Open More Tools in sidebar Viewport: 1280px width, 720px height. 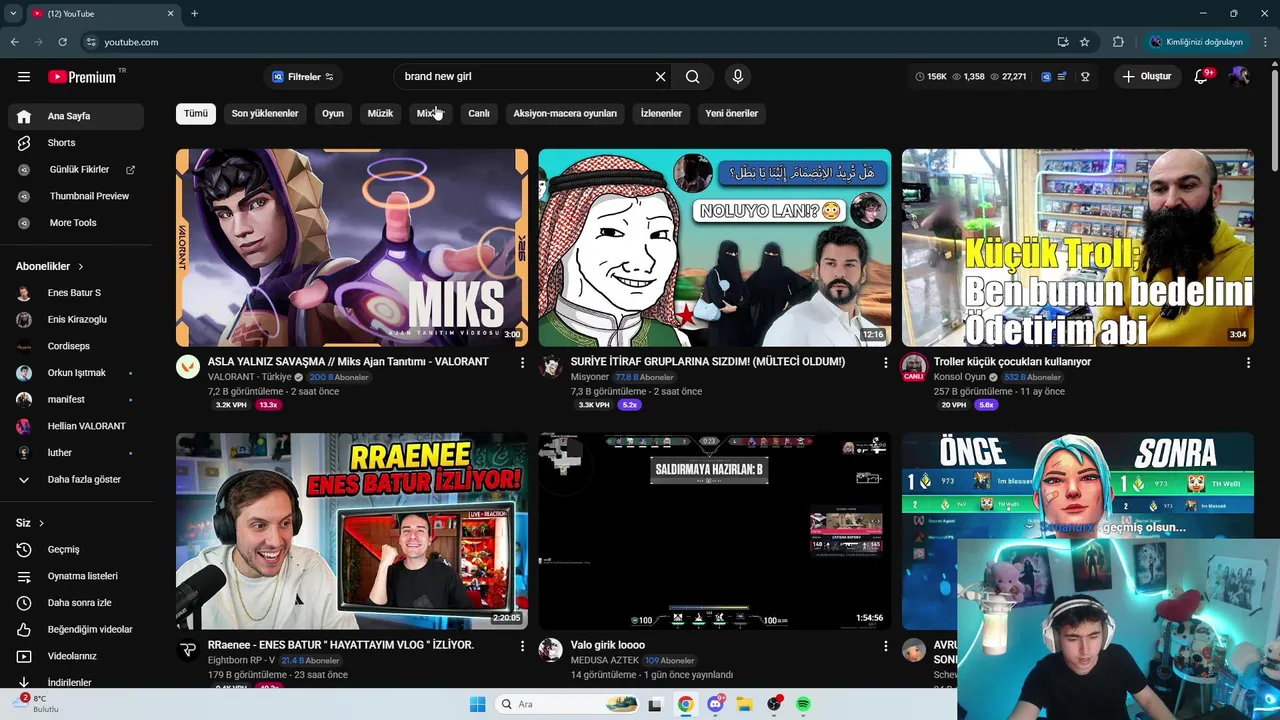pos(76,223)
